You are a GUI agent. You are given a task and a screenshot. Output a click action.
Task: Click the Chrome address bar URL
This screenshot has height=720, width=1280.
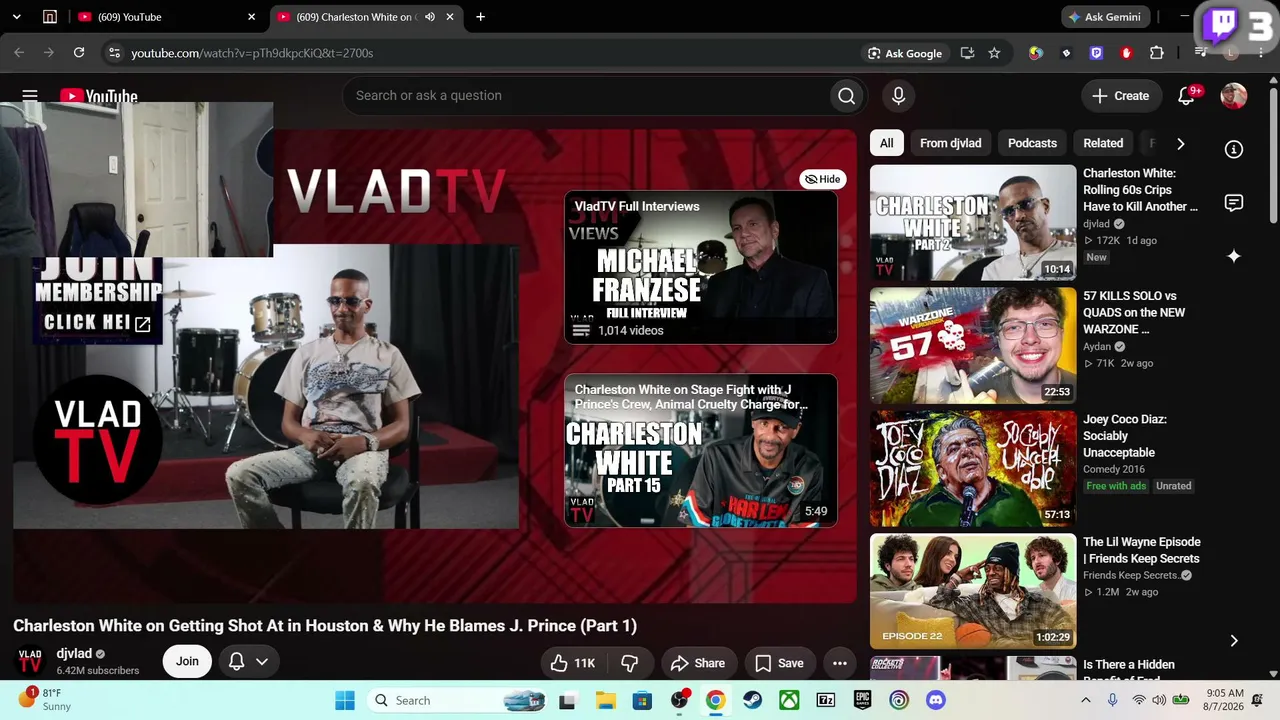coord(252,53)
